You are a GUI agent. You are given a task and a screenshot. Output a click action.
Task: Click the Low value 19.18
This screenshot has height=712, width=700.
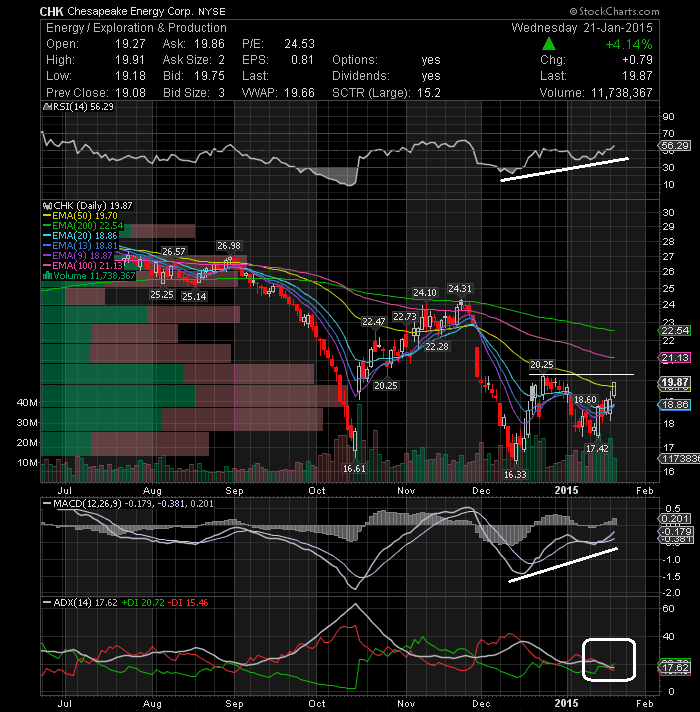(x=130, y=76)
